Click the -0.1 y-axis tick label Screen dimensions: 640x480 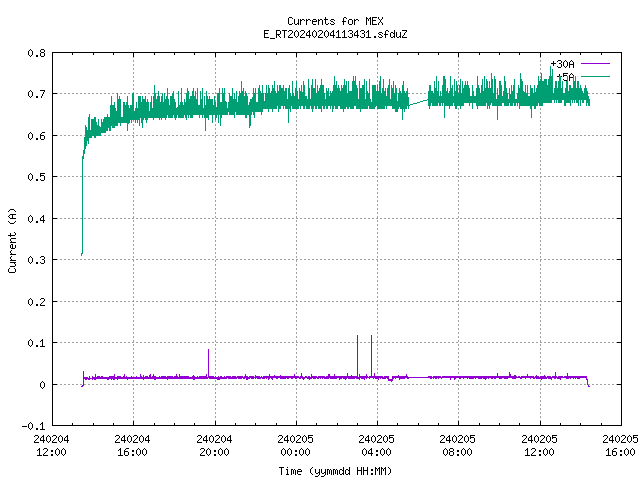point(33,426)
